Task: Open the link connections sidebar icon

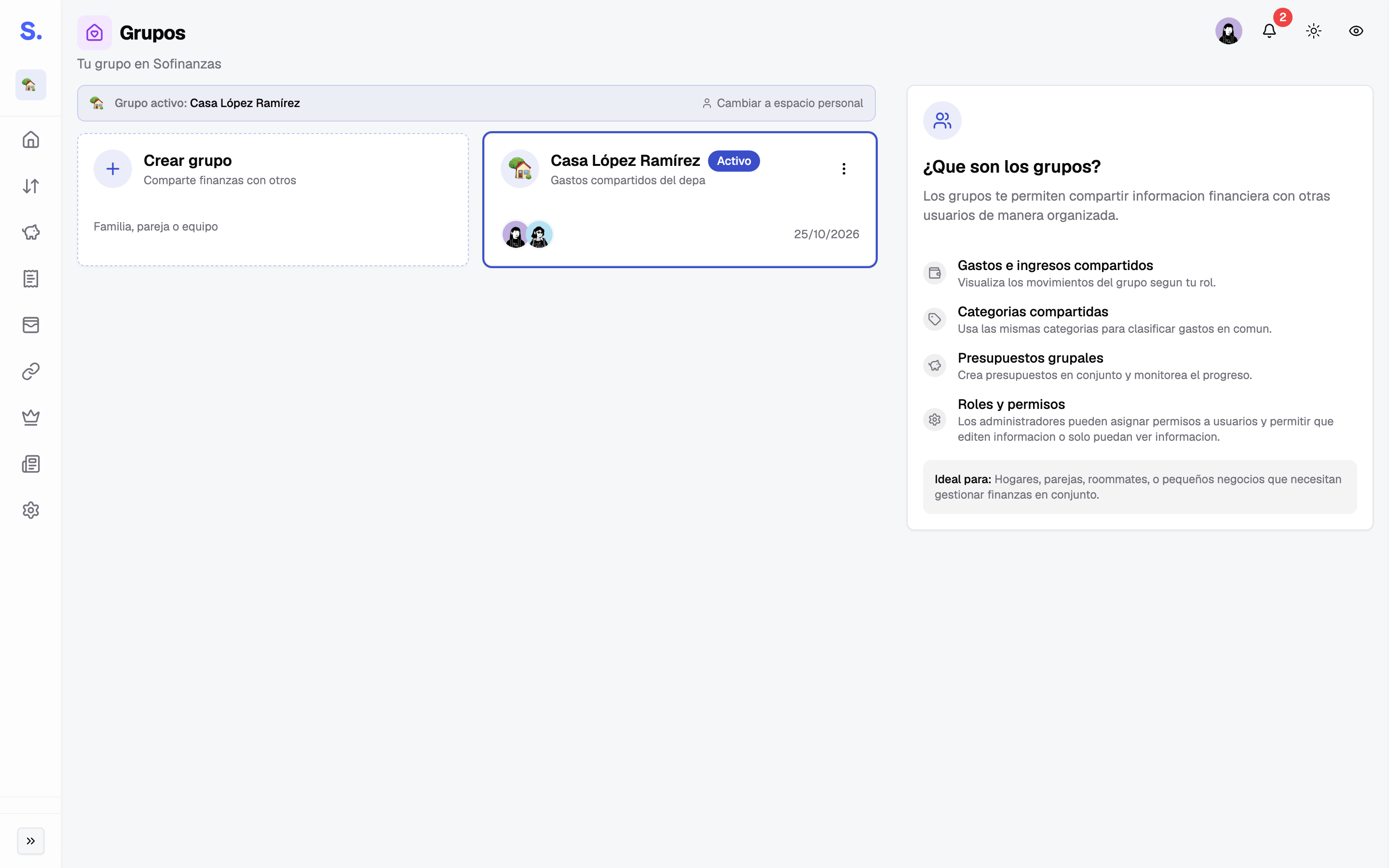Action: pyautogui.click(x=30, y=371)
